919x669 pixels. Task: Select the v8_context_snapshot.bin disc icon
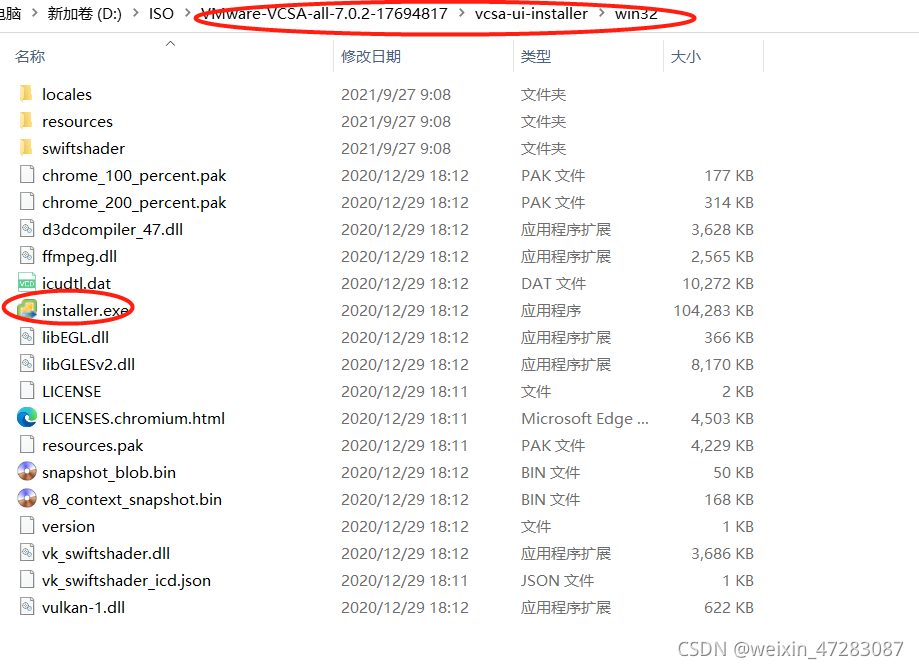pyautogui.click(x=27, y=498)
